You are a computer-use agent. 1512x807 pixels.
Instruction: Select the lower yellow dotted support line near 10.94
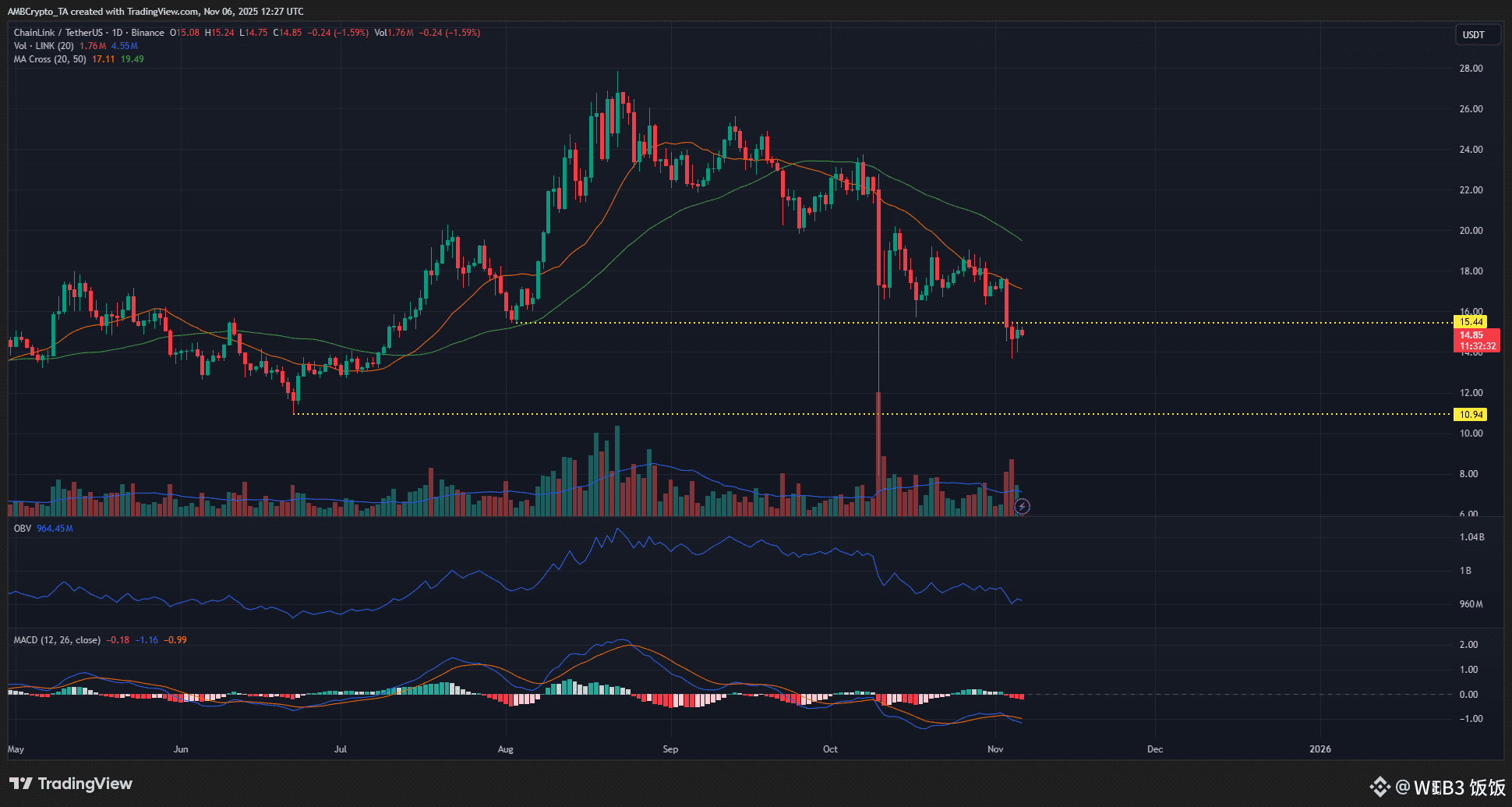click(x=624, y=414)
